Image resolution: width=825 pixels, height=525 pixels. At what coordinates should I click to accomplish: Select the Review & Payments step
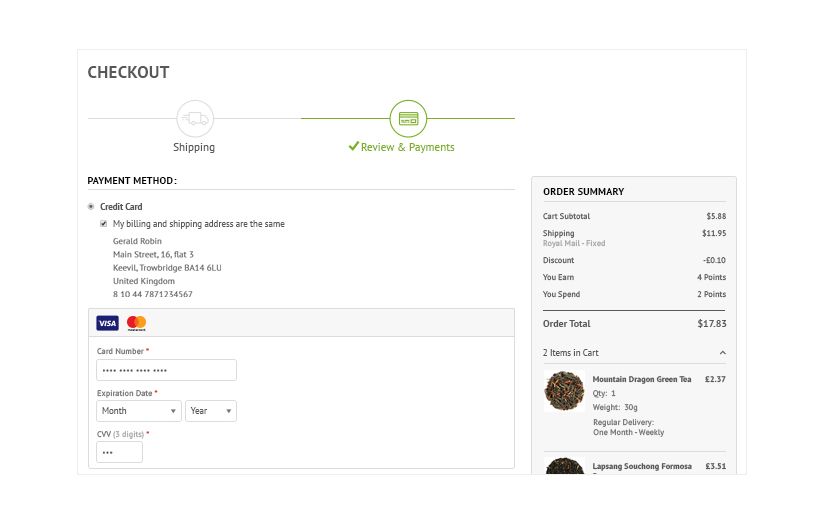407,147
